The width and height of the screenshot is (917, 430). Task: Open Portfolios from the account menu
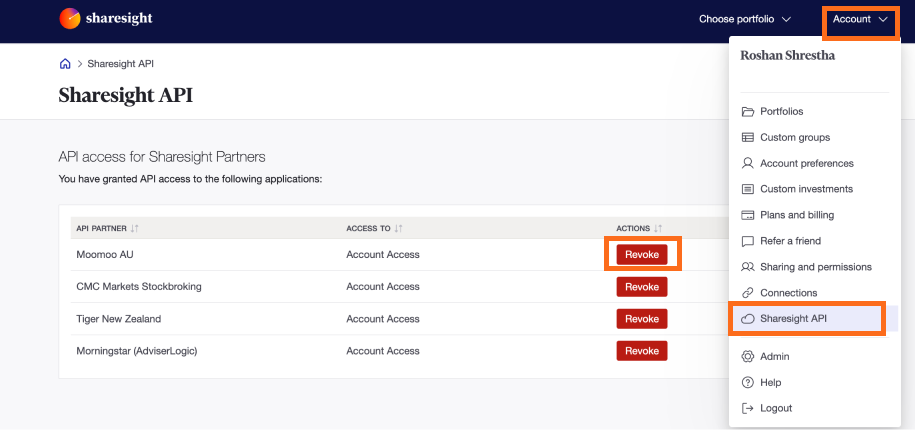781,112
